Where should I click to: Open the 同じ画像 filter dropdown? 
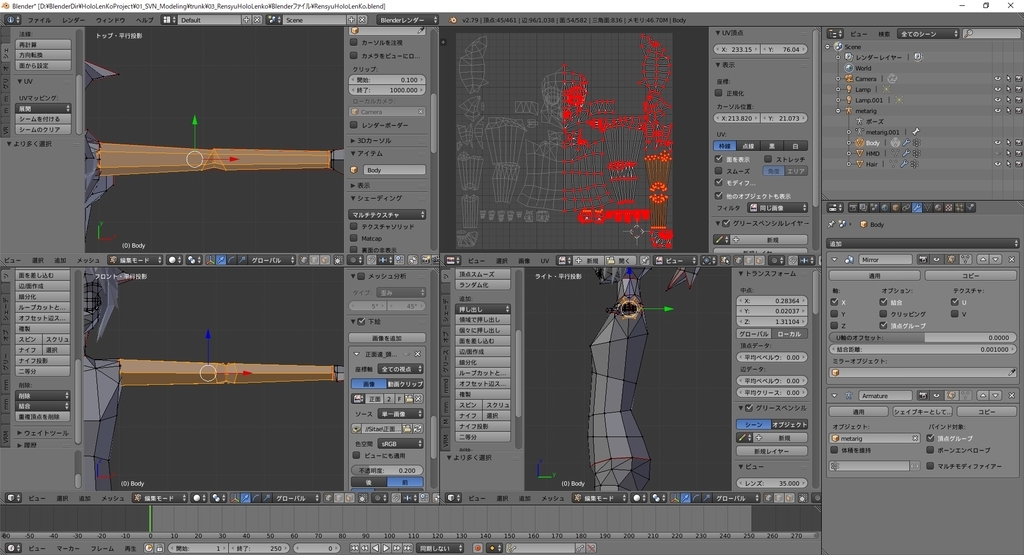[x=778, y=208]
